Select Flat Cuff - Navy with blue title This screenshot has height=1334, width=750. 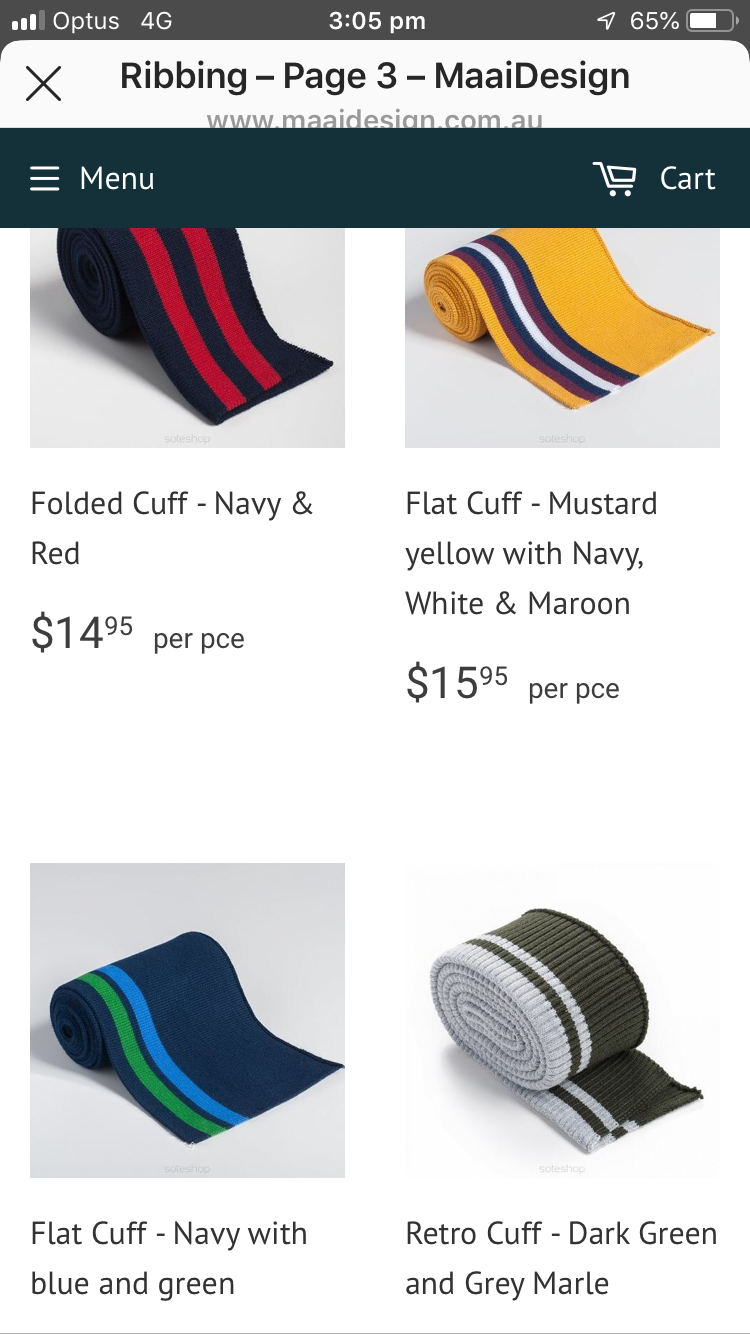(x=169, y=1258)
